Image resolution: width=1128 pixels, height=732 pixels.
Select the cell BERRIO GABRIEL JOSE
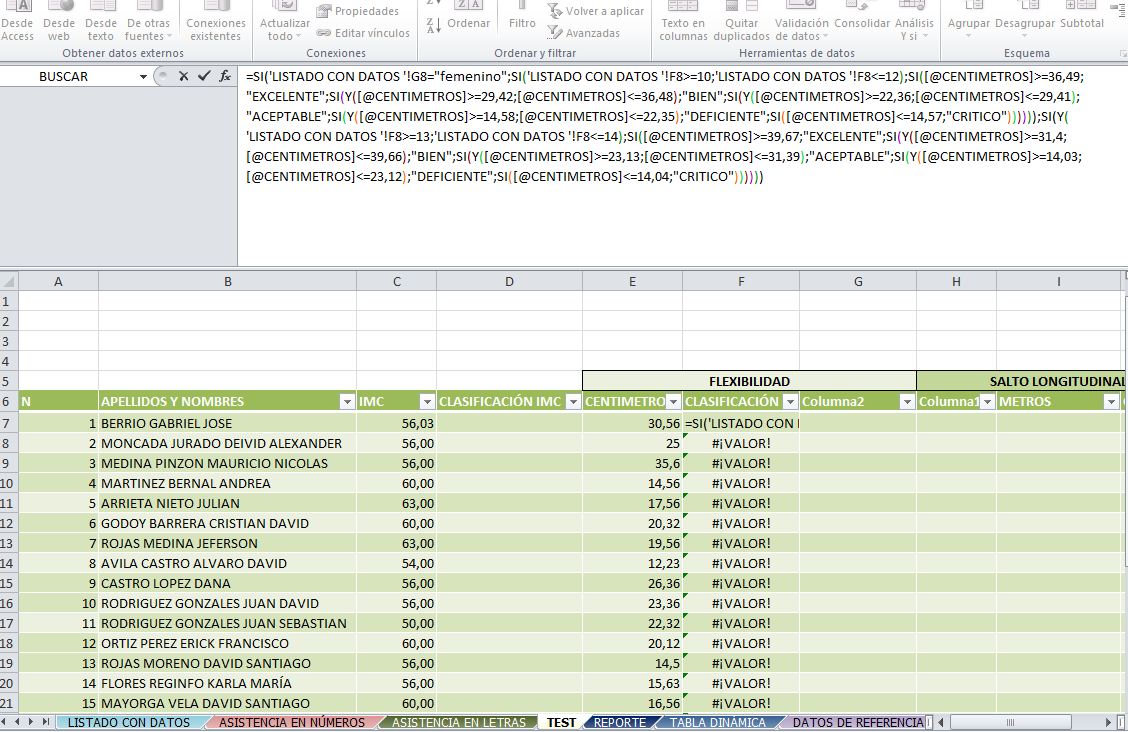coord(227,424)
